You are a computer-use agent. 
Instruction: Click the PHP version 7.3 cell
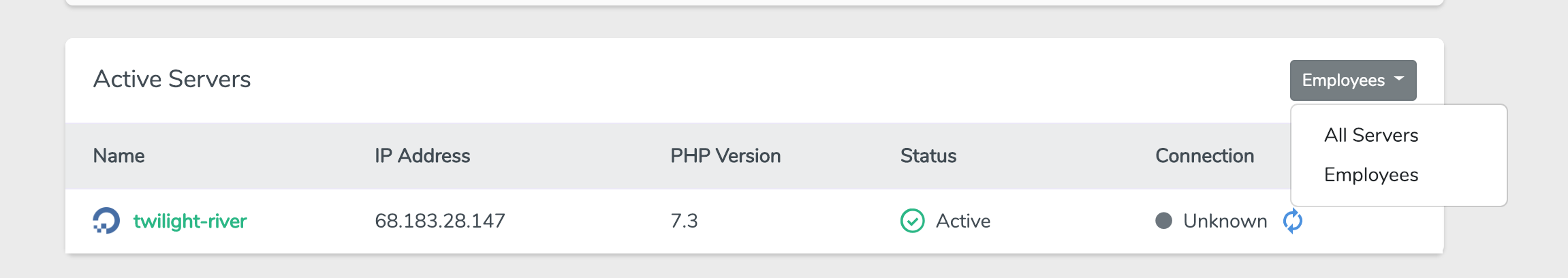(684, 221)
